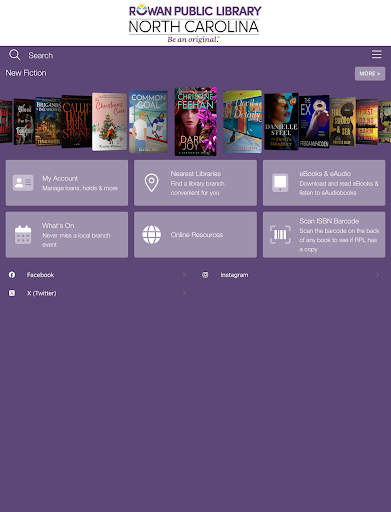Screen dimensions: 391x512
Task: Select the First Do No Harm book cover
Action: pos(367,122)
